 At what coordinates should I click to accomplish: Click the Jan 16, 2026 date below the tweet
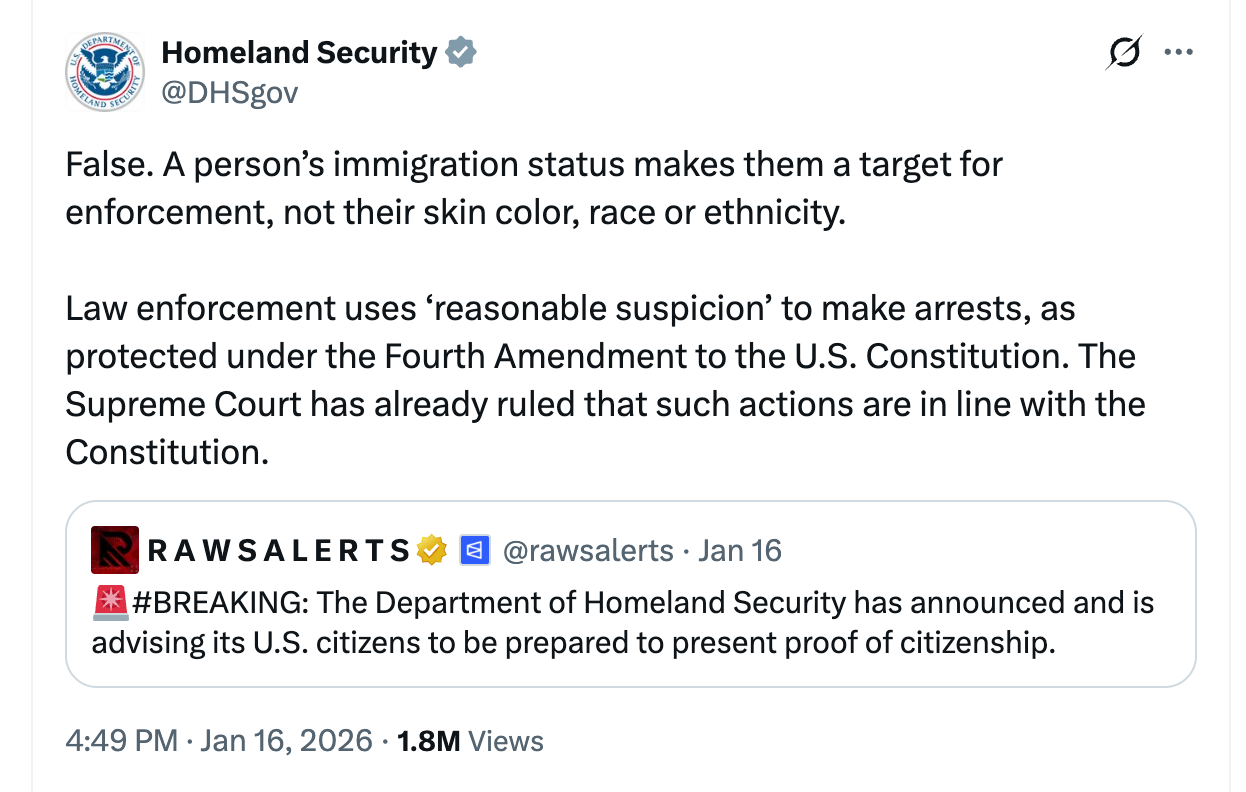[287, 741]
